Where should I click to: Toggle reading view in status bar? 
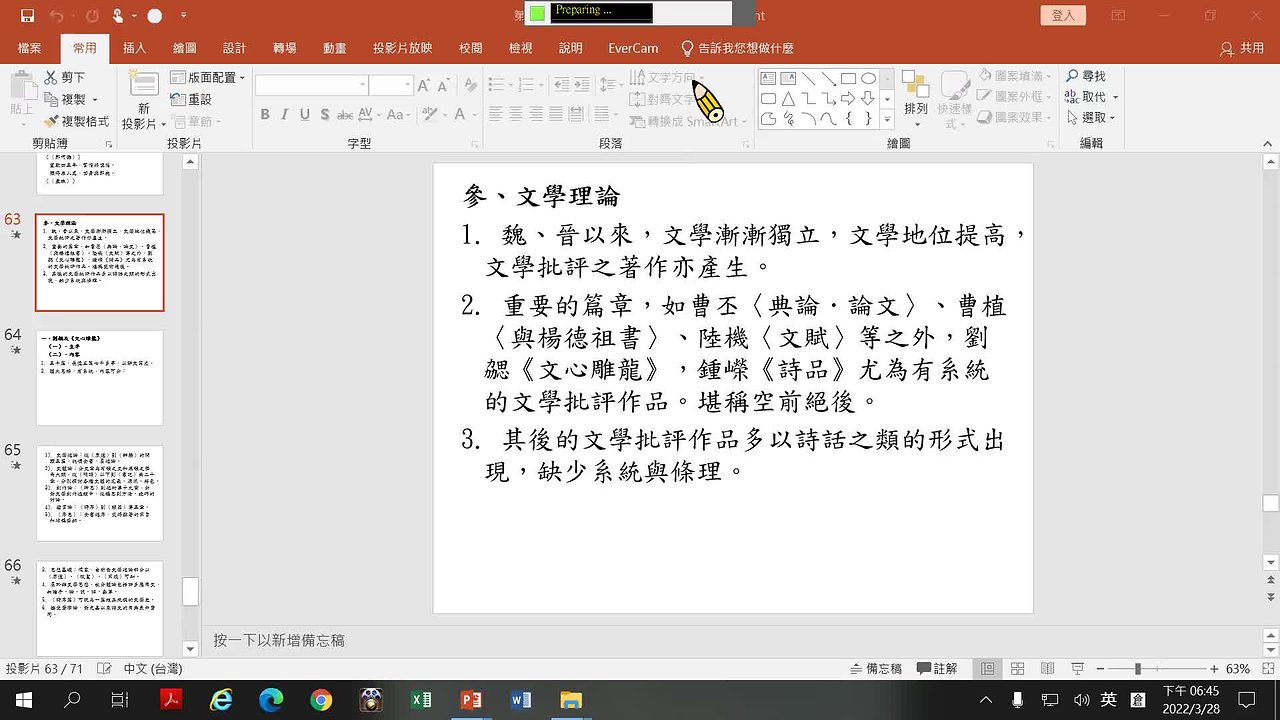pyautogui.click(x=1047, y=668)
